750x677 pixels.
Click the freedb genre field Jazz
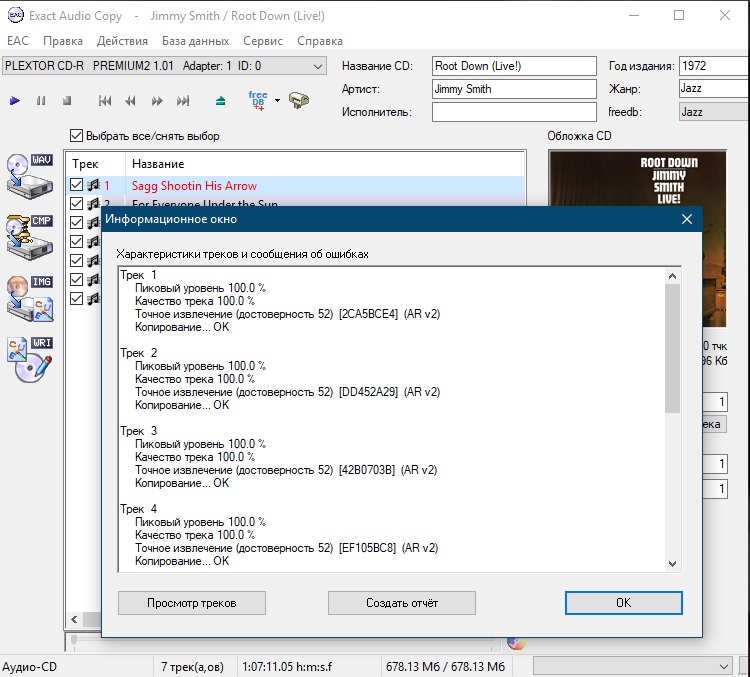point(714,112)
